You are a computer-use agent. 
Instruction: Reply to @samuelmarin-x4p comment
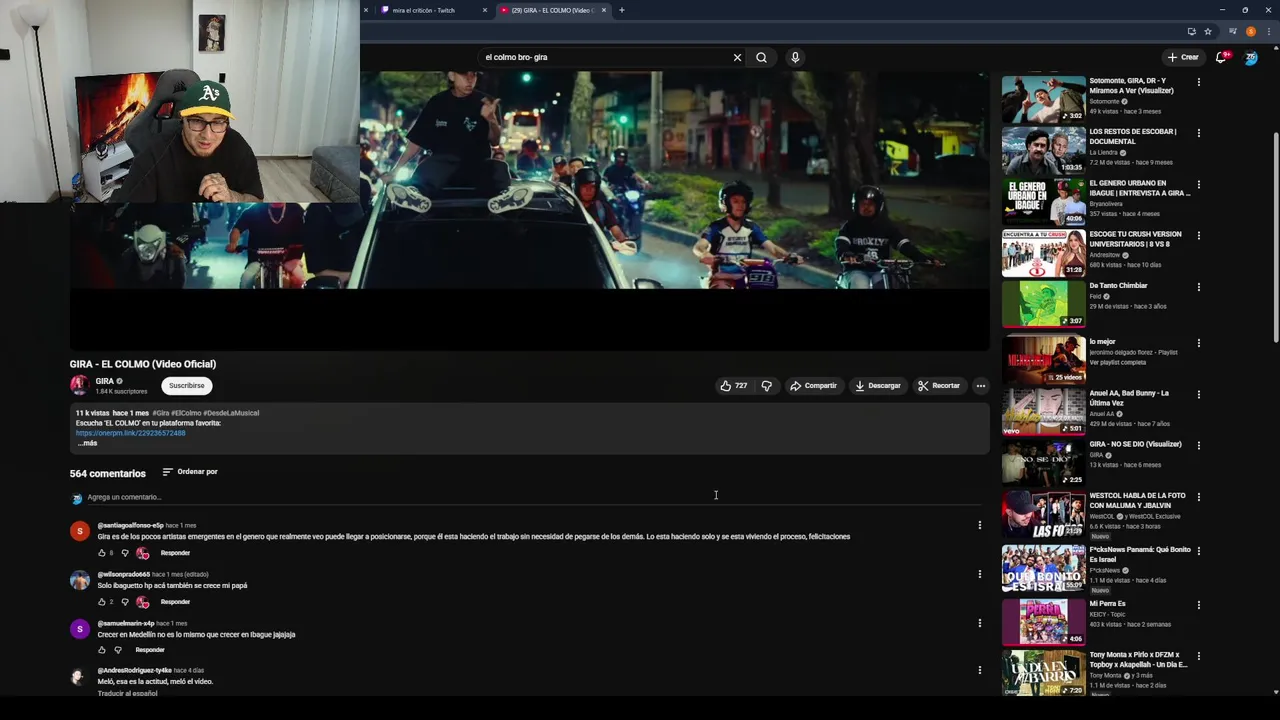pos(150,650)
